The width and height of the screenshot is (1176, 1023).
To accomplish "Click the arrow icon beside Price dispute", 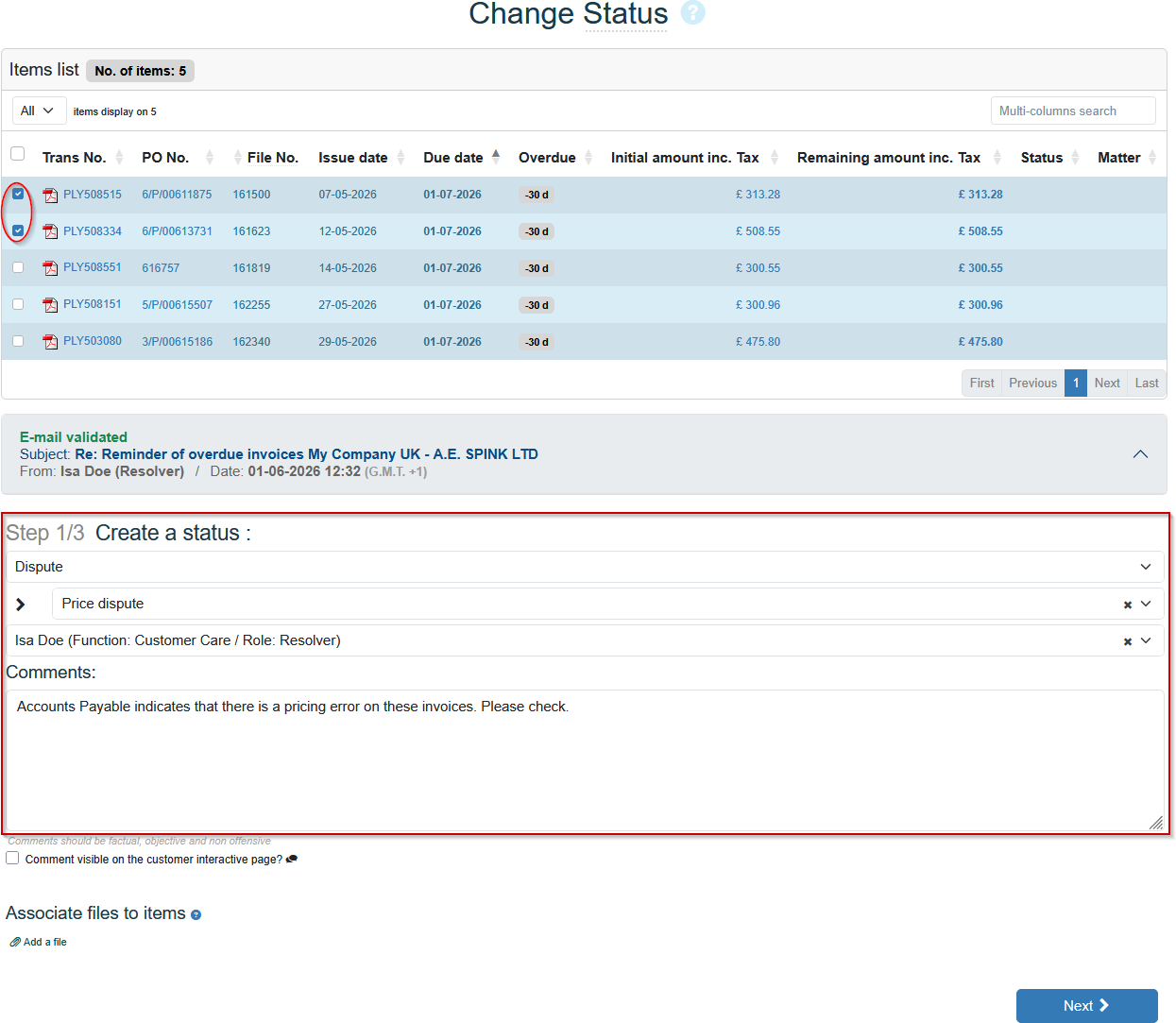I will coord(21,605).
